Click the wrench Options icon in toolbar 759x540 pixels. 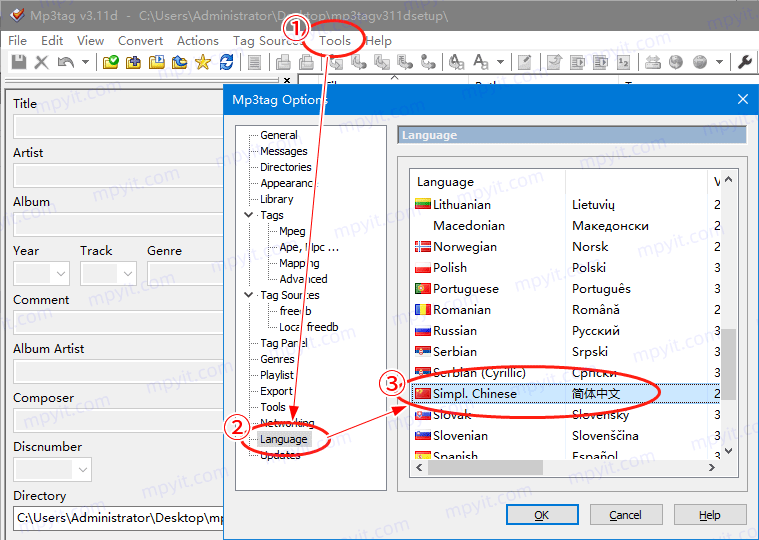click(x=744, y=62)
